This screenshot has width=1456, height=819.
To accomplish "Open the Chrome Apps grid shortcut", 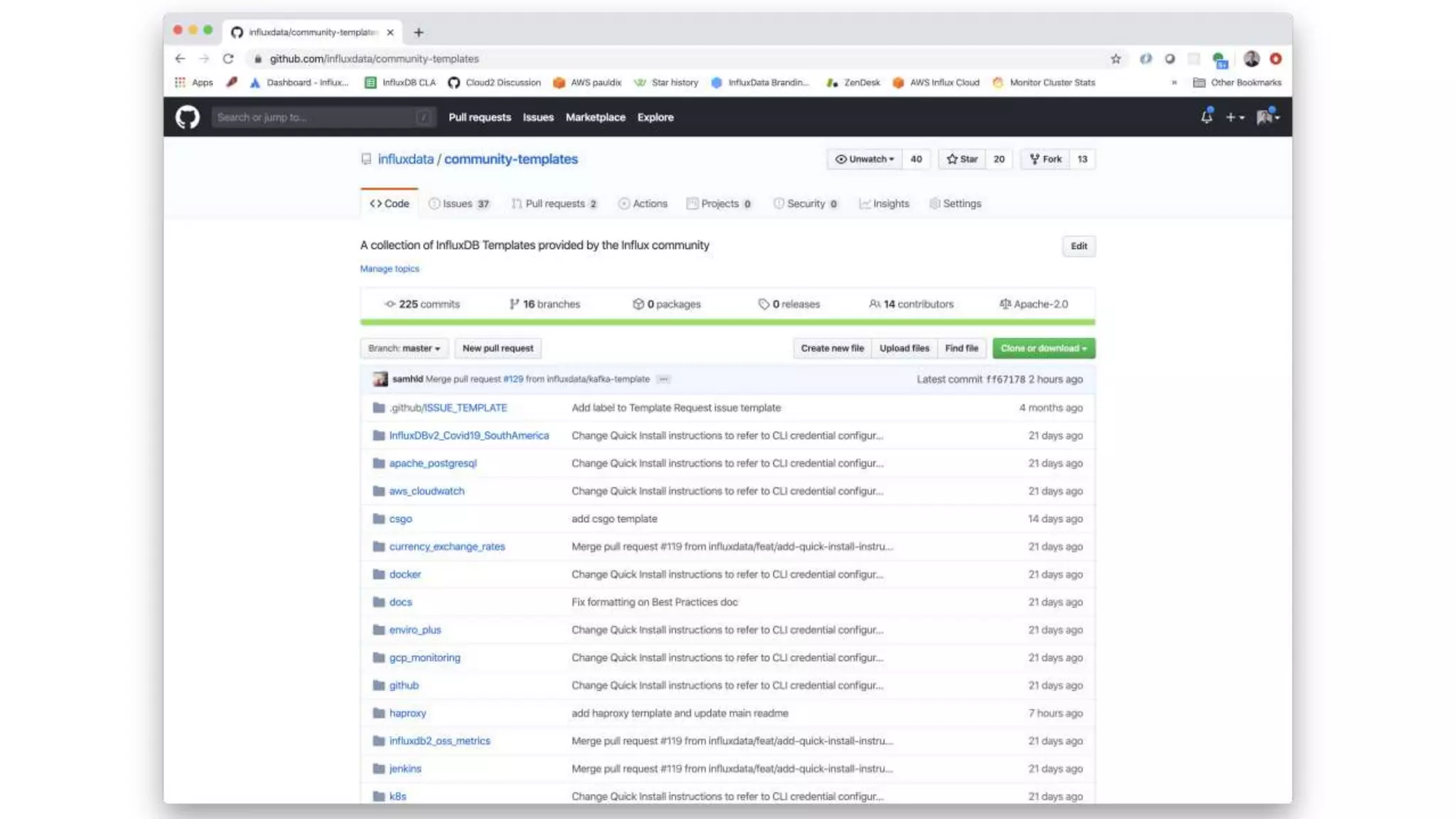I will pyautogui.click(x=181, y=82).
